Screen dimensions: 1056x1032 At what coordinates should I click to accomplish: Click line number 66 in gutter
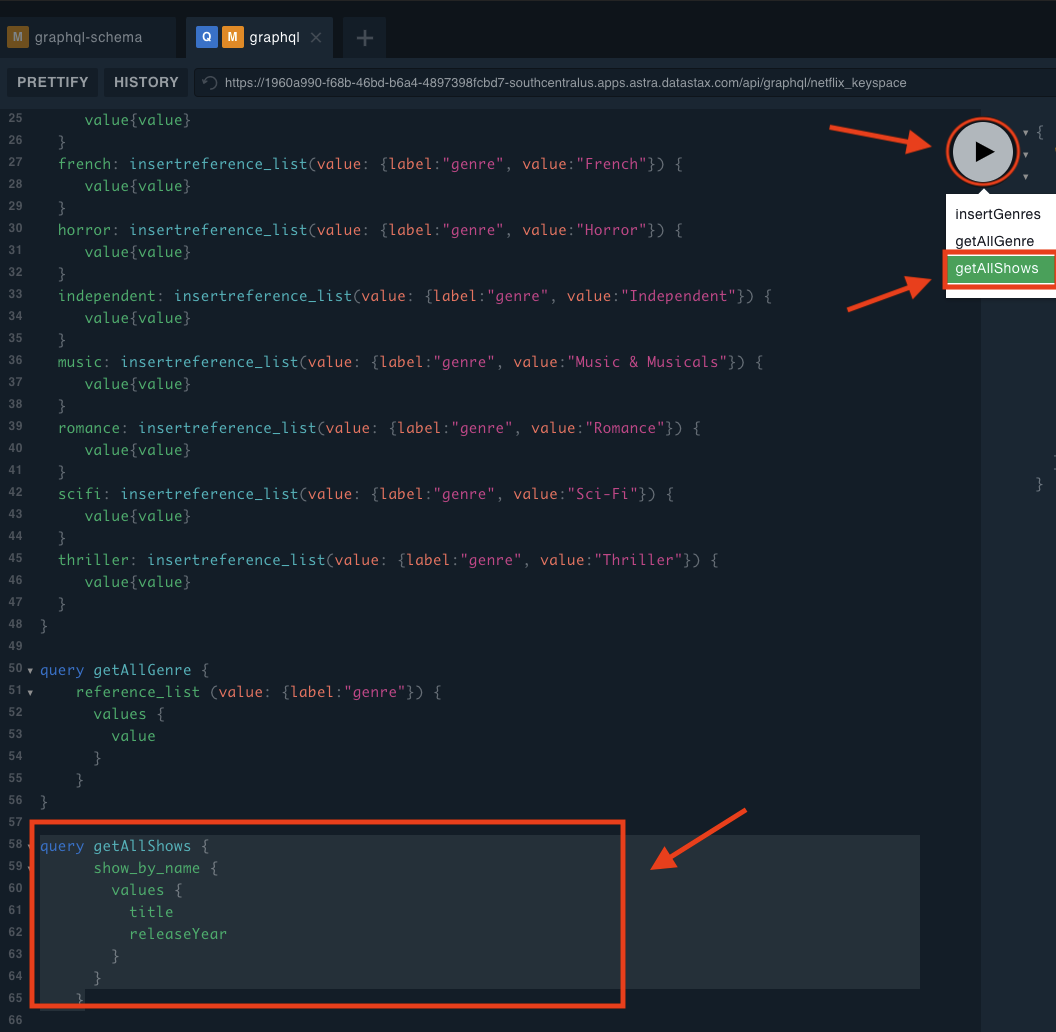[x=15, y=1020]
